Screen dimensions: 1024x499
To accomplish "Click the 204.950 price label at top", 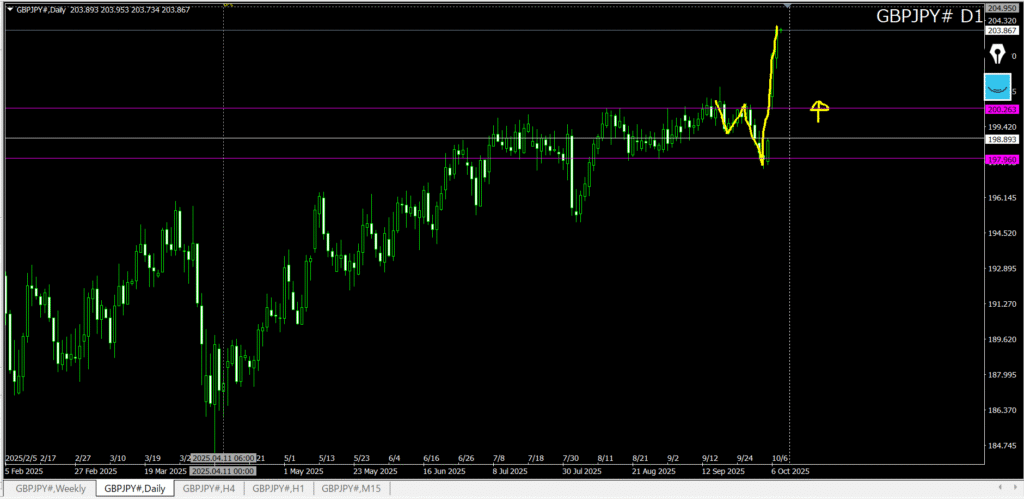I will click(1001, 7).
